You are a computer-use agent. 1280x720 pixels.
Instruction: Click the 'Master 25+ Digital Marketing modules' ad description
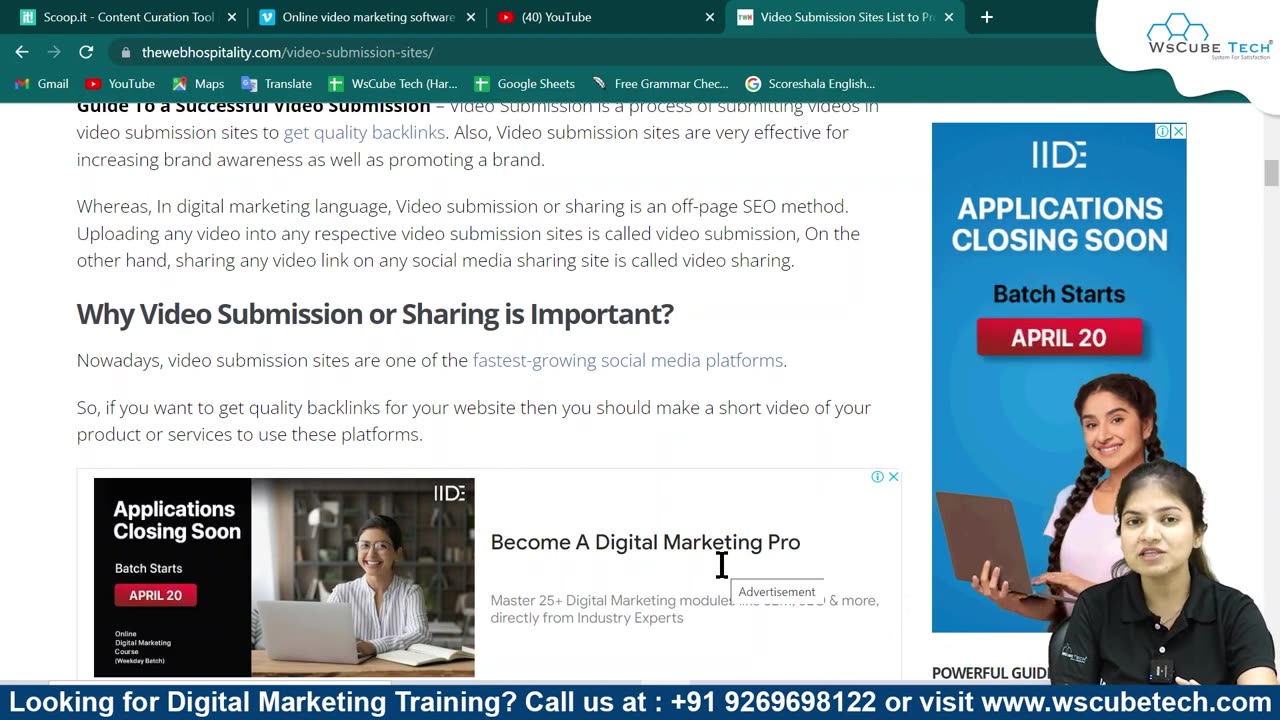(x=684, y=609)
